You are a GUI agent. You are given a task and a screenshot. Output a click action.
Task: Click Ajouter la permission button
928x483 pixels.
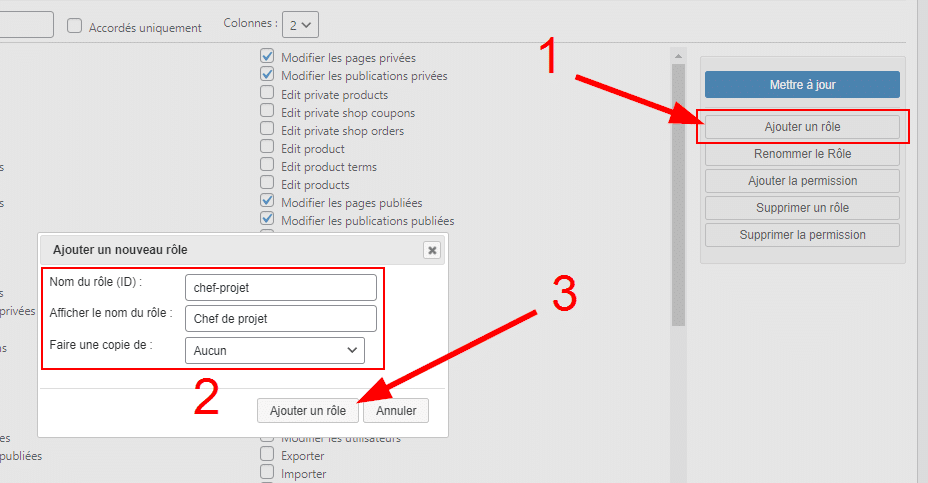pyautogui.click(x=802, y=181)
